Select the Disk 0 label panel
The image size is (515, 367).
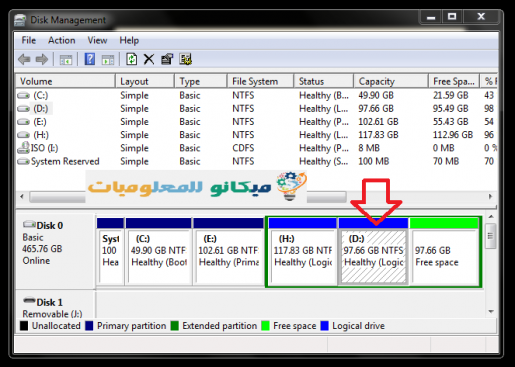click(x=55, y=251)
